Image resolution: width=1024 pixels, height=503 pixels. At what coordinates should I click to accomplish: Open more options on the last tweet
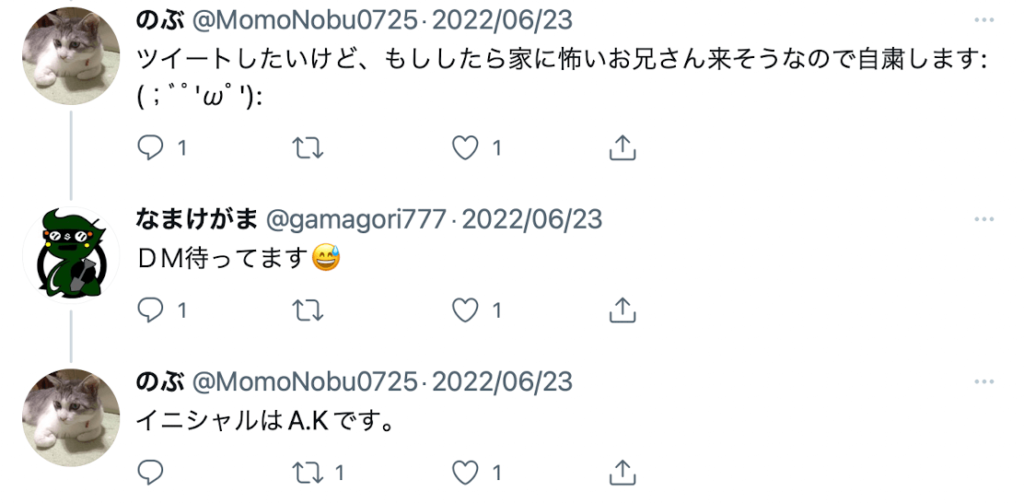click(984, 381)
